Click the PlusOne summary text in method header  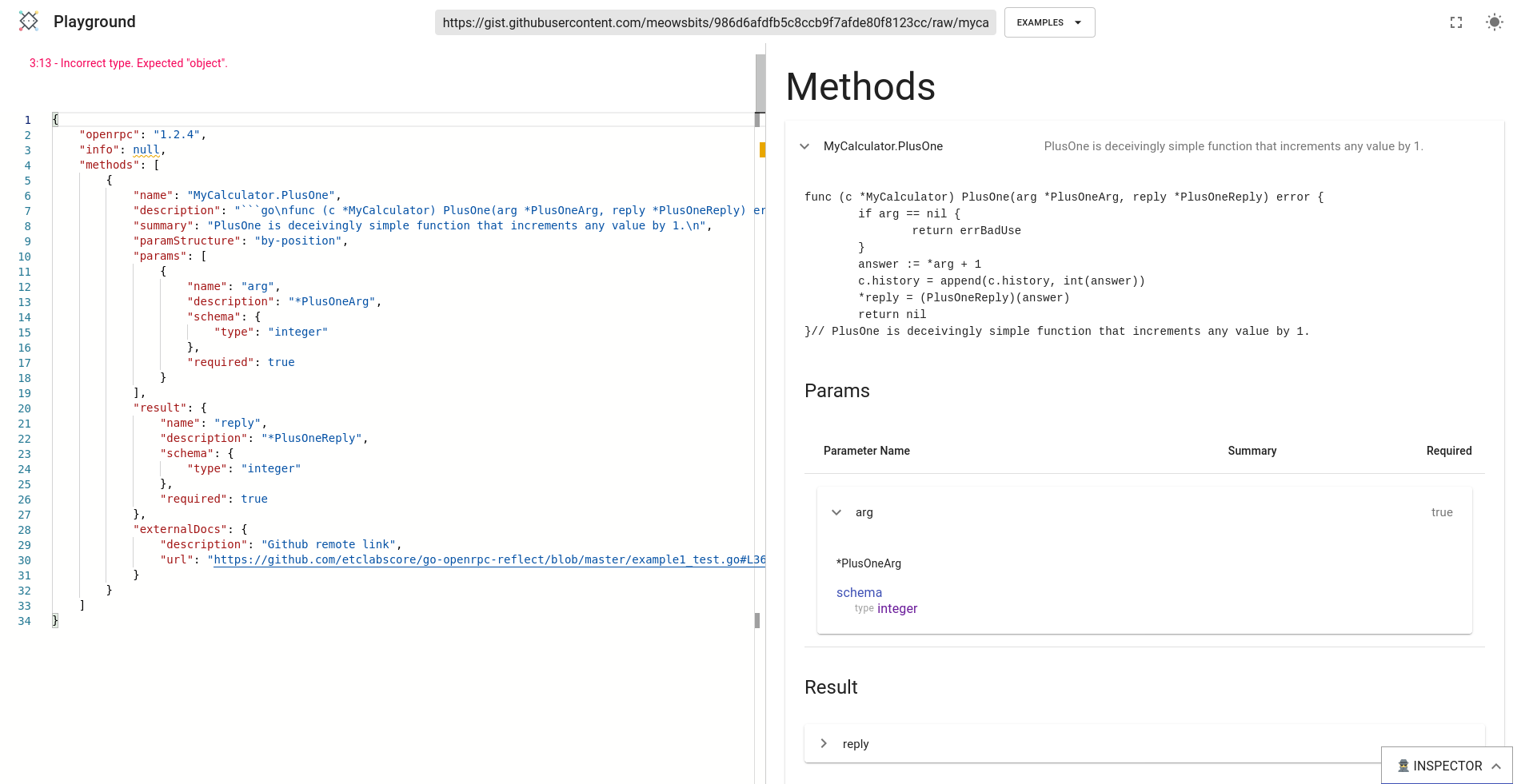[x=1233, y=146]
